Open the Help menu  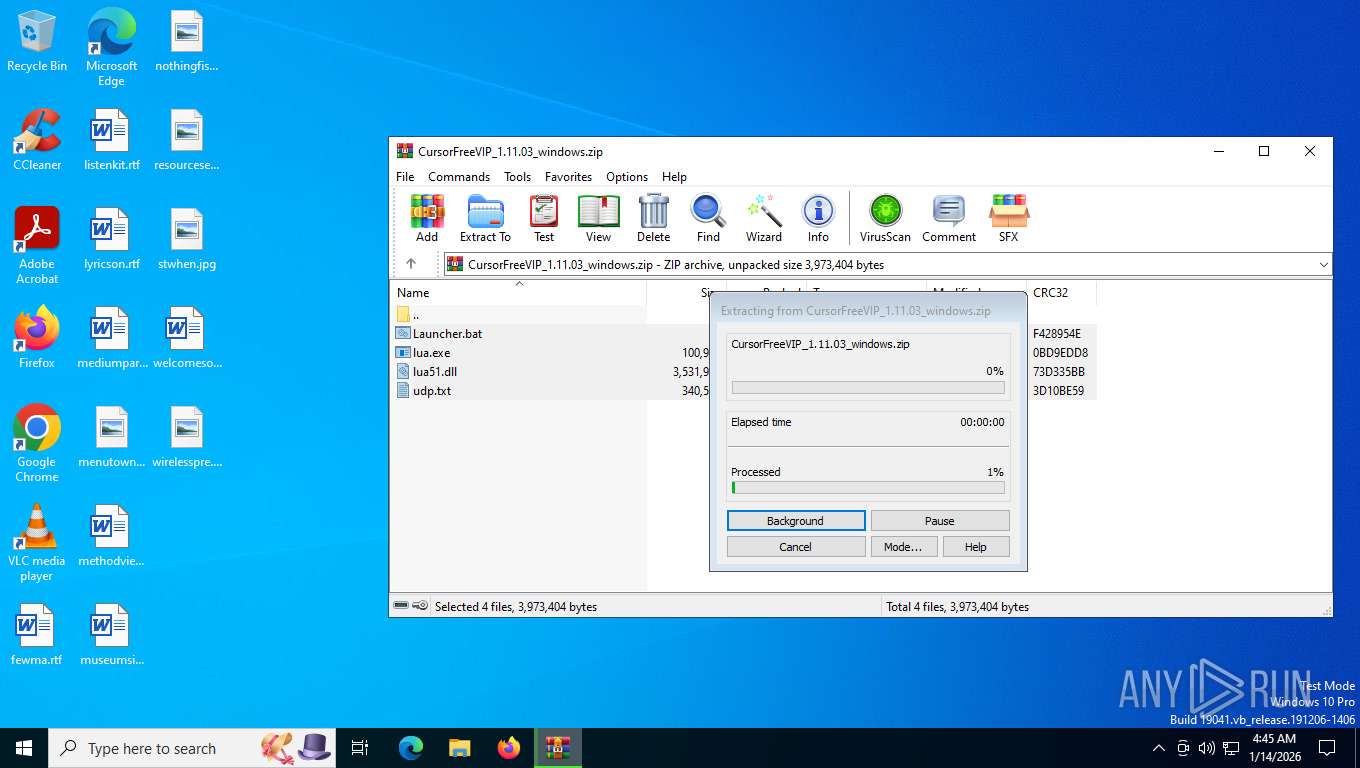tap(674, 177)
